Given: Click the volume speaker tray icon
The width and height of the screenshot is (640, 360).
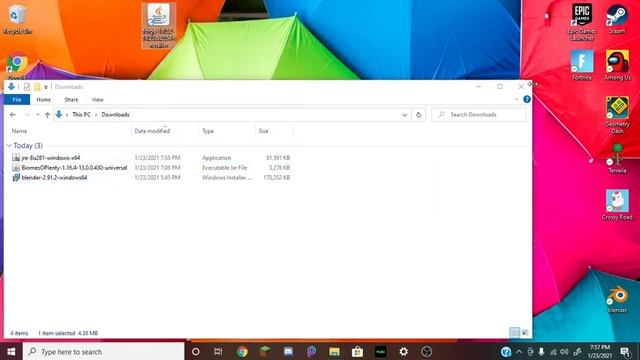Looking at the screenshot, I should point(564,351).
